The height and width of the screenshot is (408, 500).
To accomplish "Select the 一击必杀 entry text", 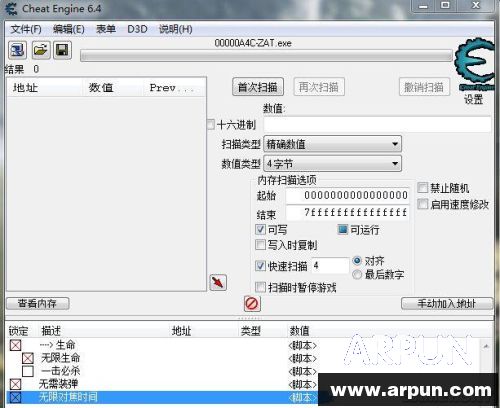I will tap(61, 371).
